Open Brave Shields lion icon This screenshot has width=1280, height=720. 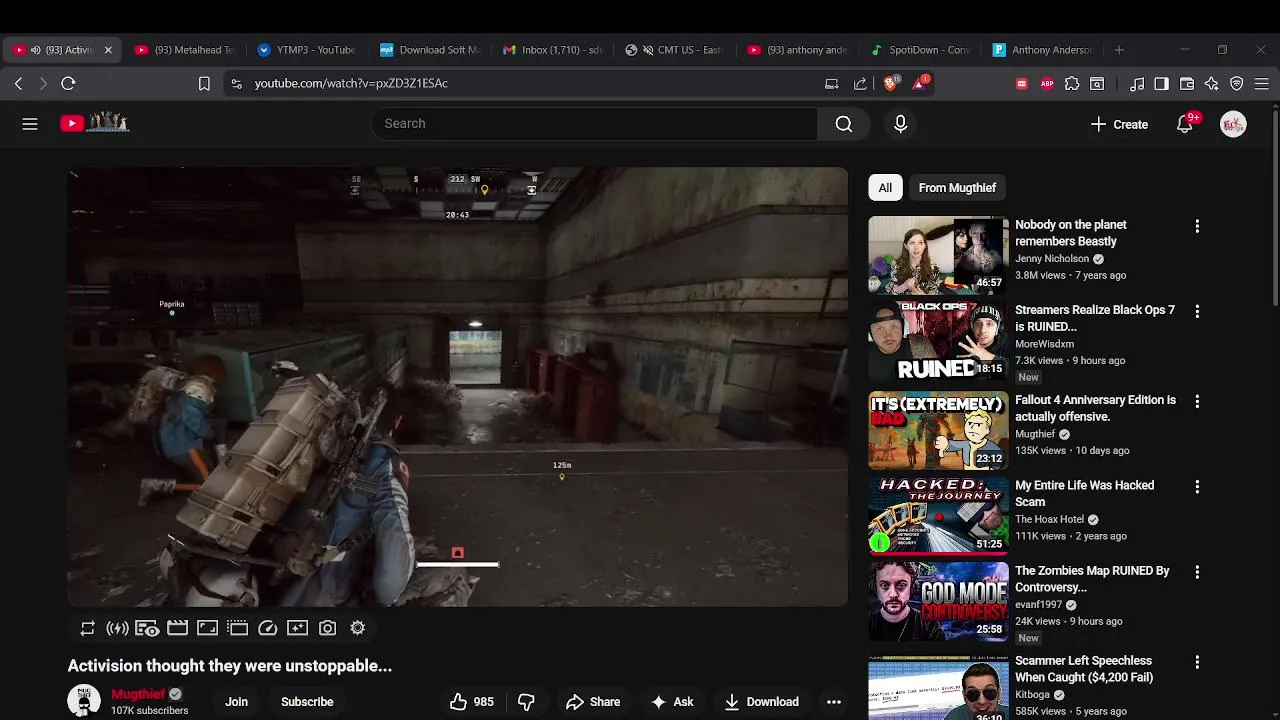[x=890, y=84]
